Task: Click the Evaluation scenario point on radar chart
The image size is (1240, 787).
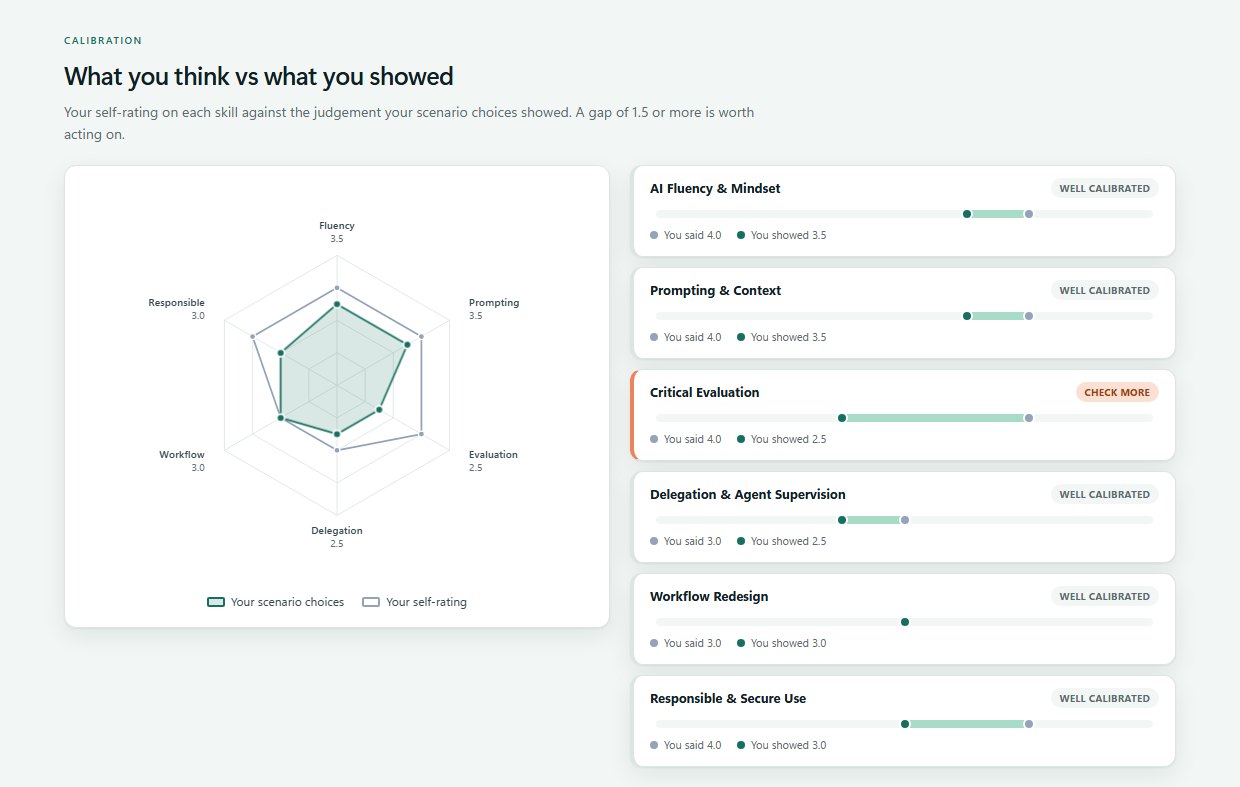Action: [379, 410]
